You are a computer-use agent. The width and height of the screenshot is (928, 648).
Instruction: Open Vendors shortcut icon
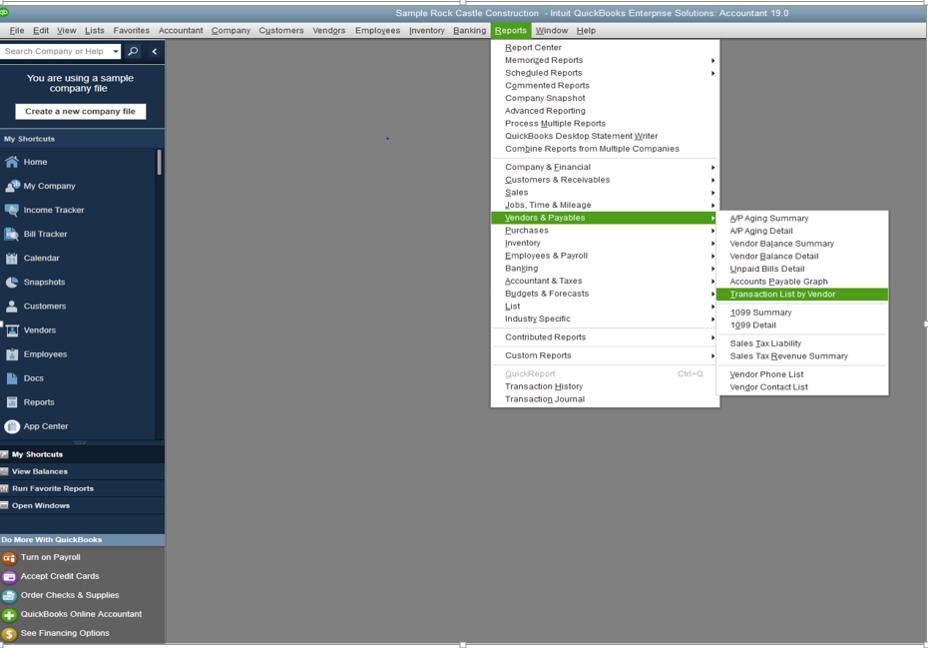tap(12, 330)
